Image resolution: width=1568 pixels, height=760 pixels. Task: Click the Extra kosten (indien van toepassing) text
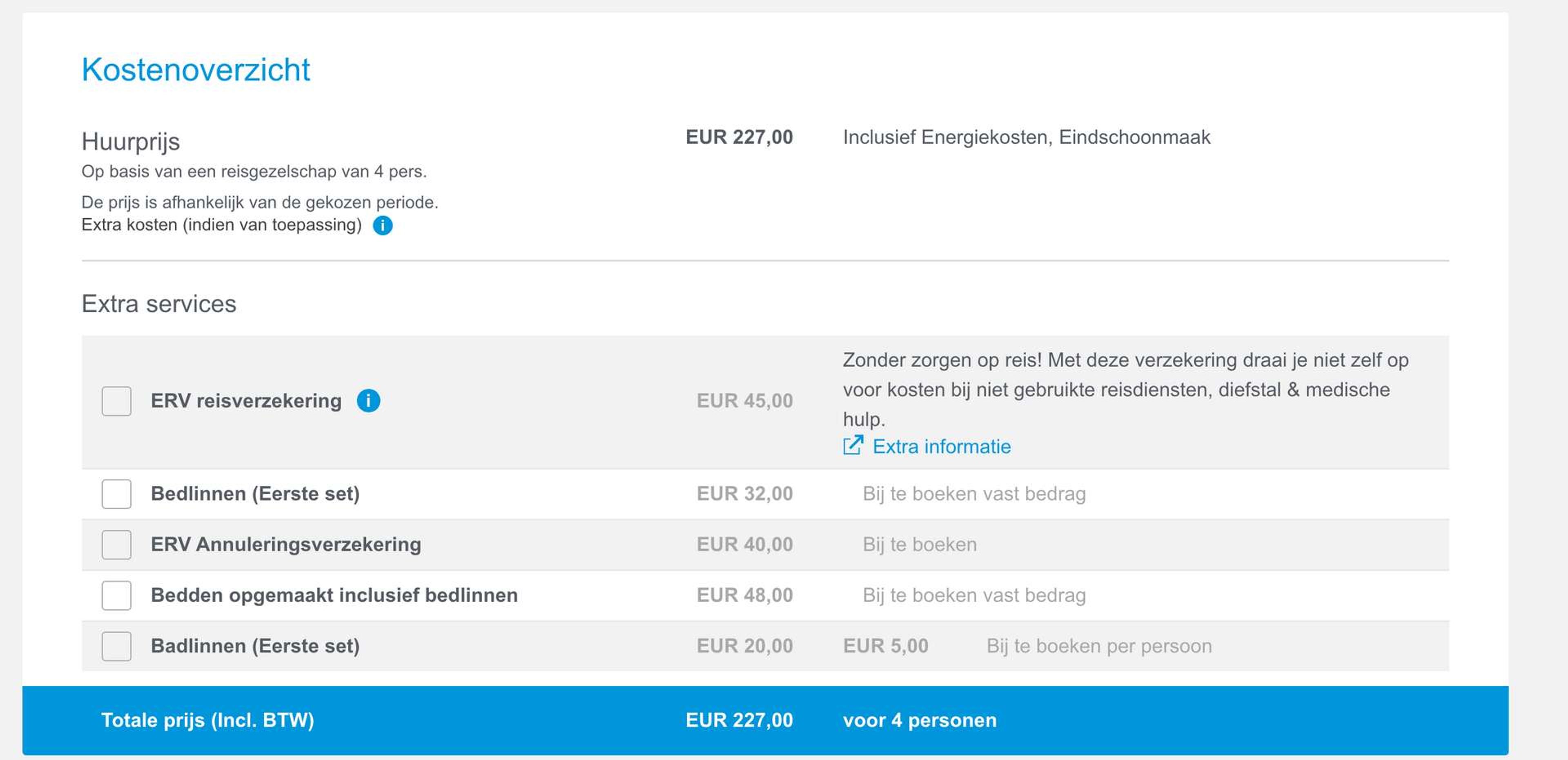click(222, 225)
